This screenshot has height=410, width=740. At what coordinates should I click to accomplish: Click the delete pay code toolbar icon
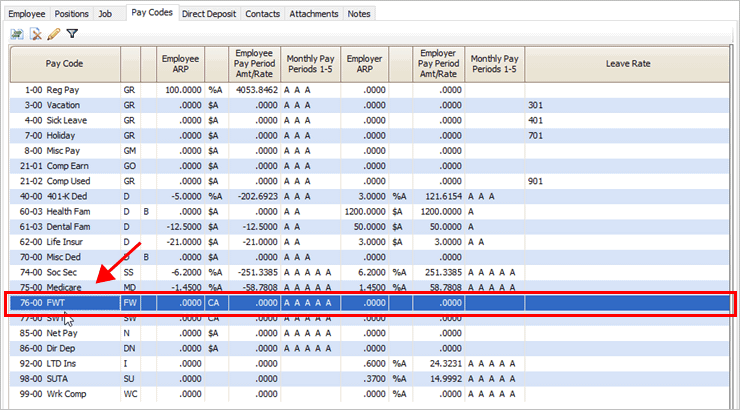36,33
